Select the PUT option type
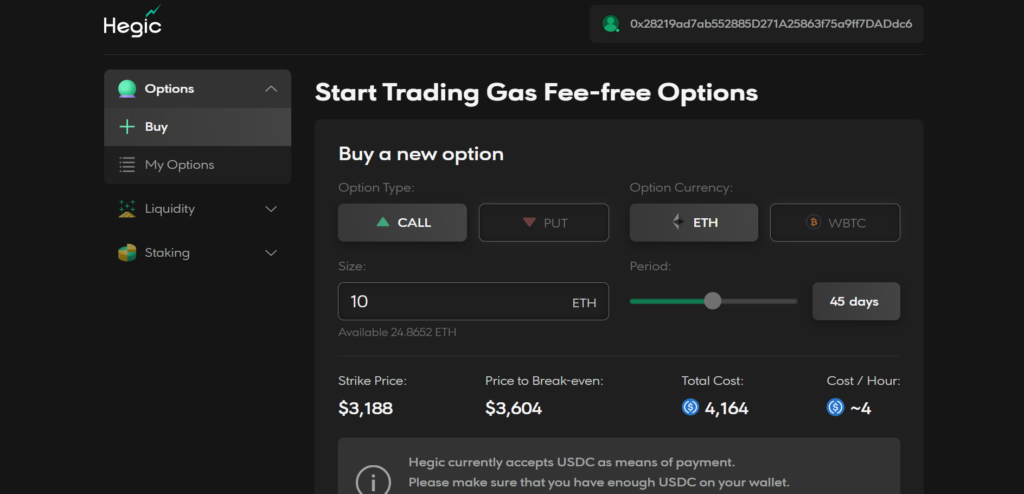Image resolution: width=1024 pixels, height=494 pixels. click(543, 222)
